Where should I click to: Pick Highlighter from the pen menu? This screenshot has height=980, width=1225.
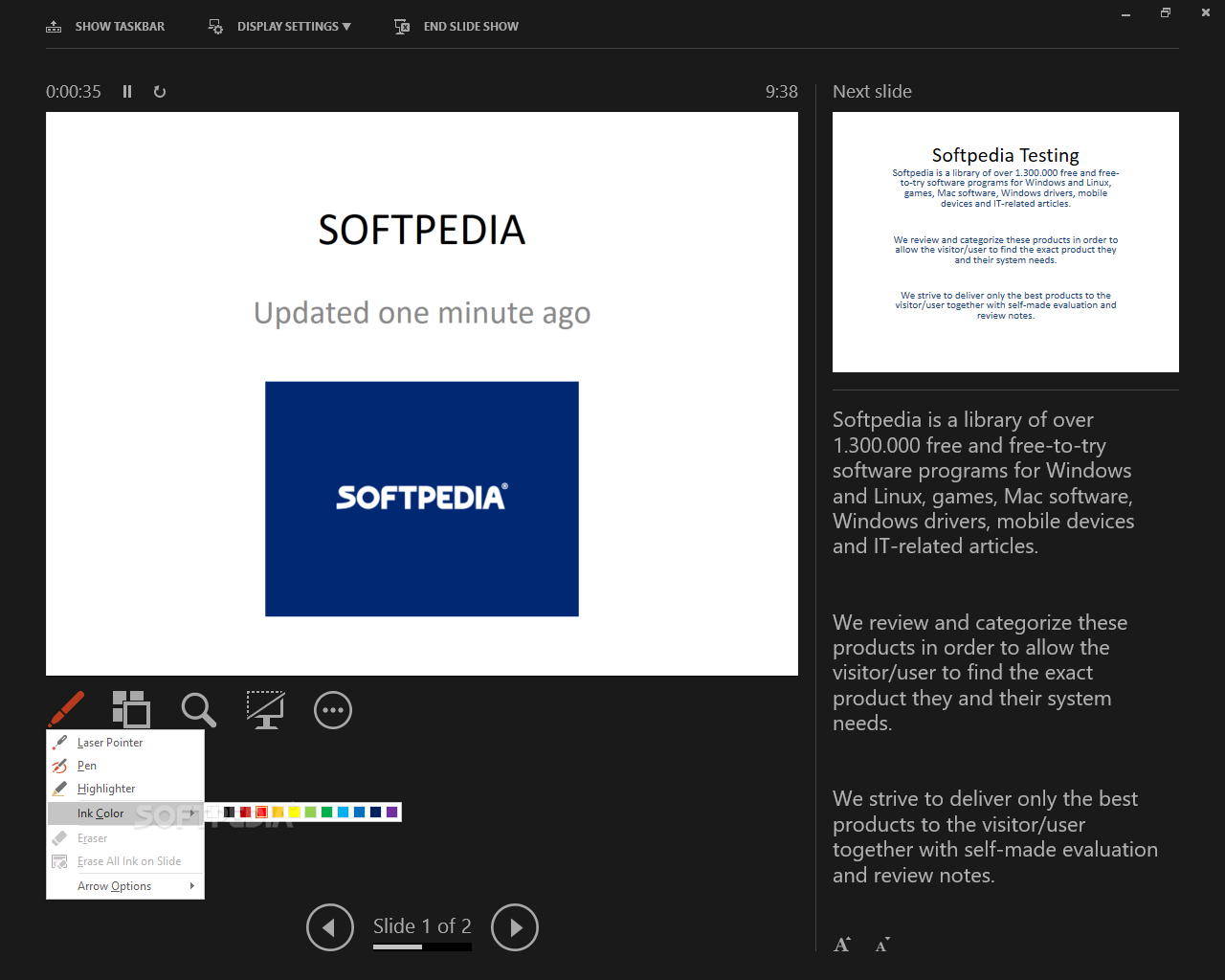125,789
